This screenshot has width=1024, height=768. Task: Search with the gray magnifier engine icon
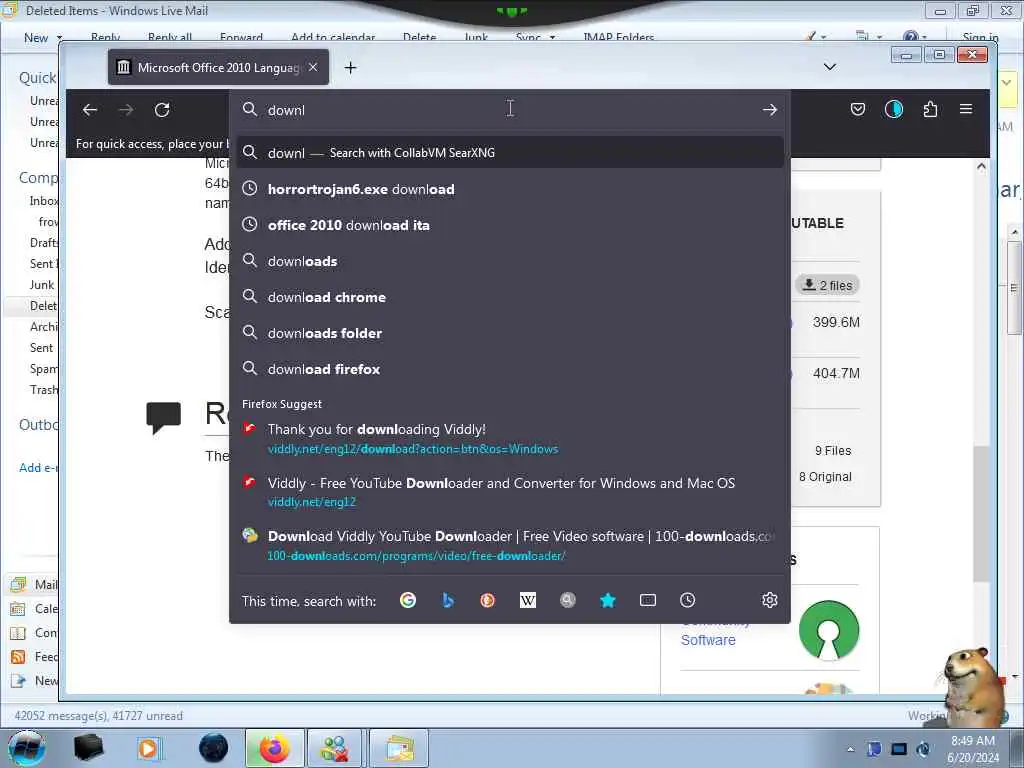tap(568, 600)
